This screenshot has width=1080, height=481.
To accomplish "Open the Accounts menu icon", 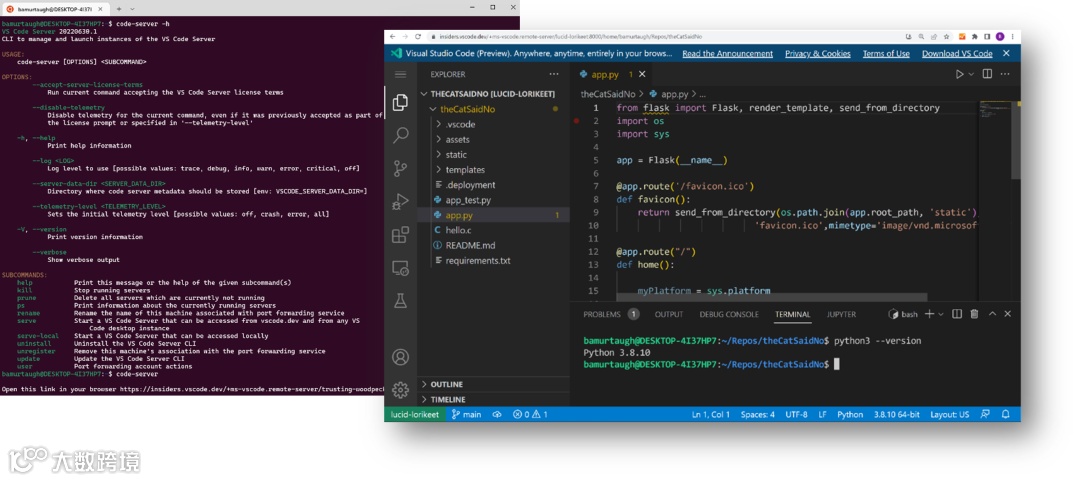I will coord(400,357).
